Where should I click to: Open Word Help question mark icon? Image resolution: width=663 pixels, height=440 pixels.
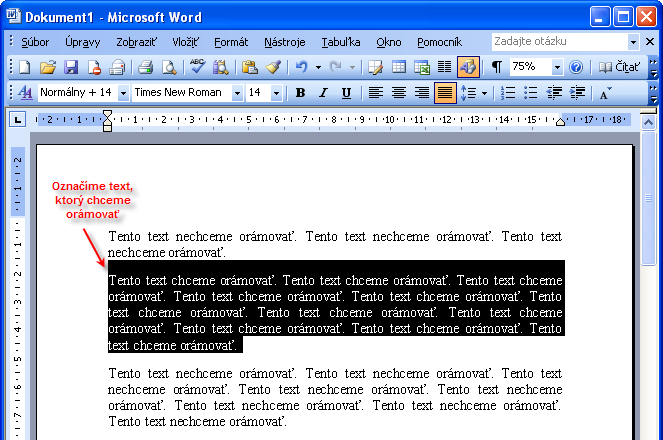(x=576, y=67)
